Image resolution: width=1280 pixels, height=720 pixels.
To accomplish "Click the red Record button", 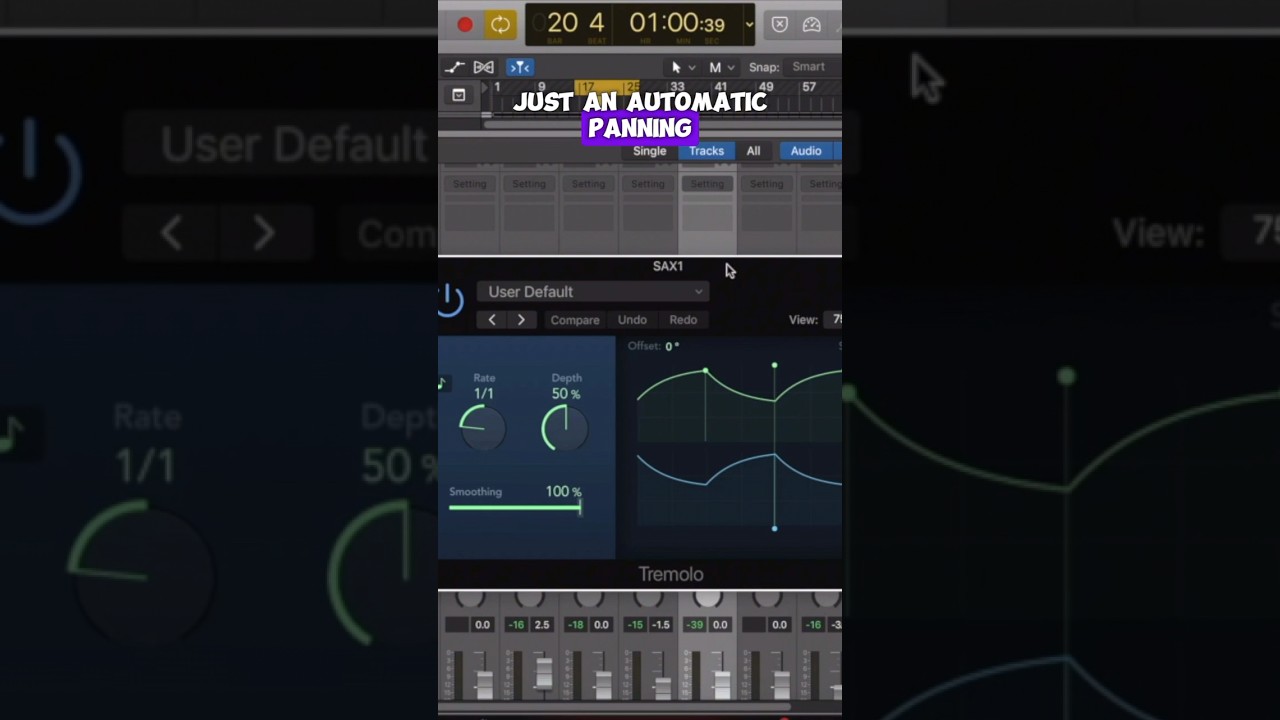I will coord(465,24).
